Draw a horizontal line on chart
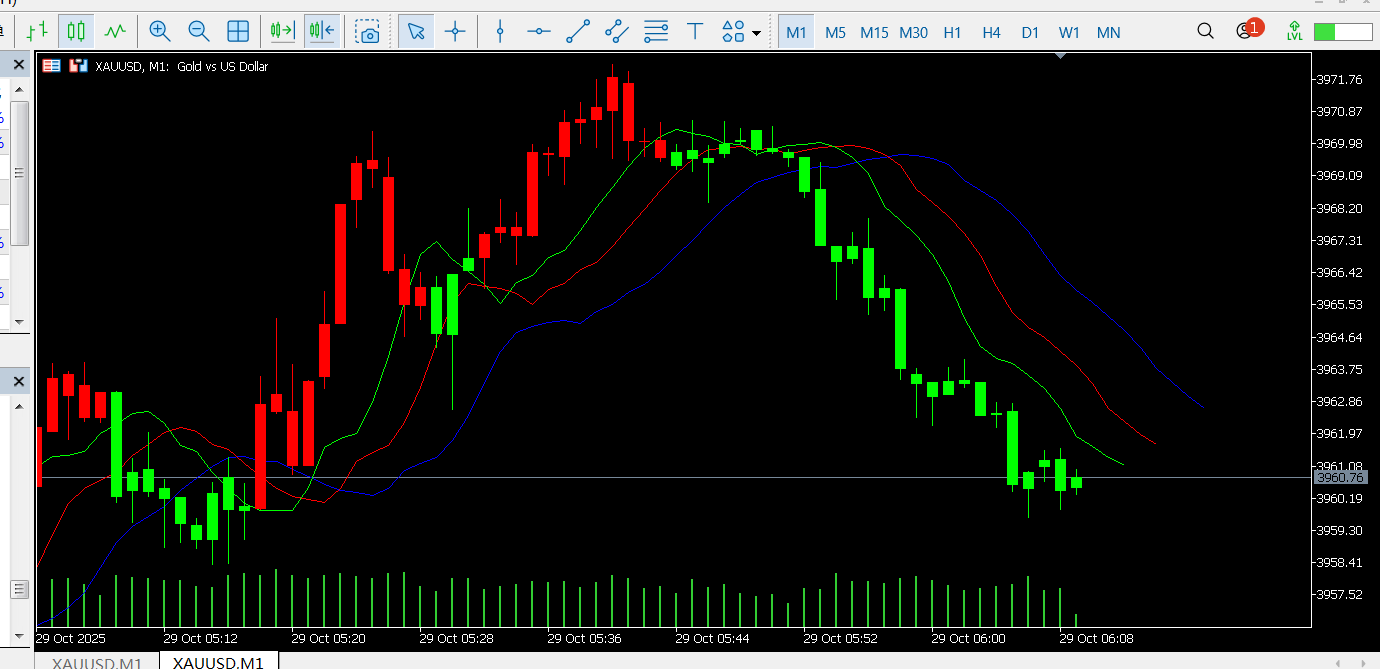The width and height of the screenshot is (1380, 669). tap(539, 31)
